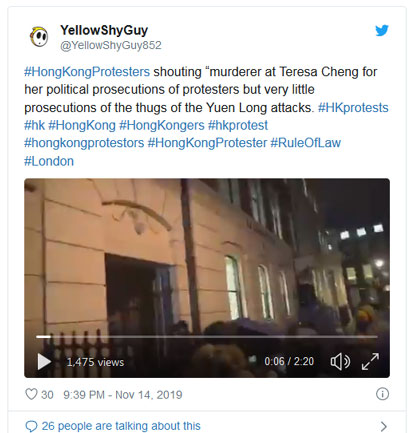
Task: Mute the video with speaker icon
Action: (x=340, y=362)
